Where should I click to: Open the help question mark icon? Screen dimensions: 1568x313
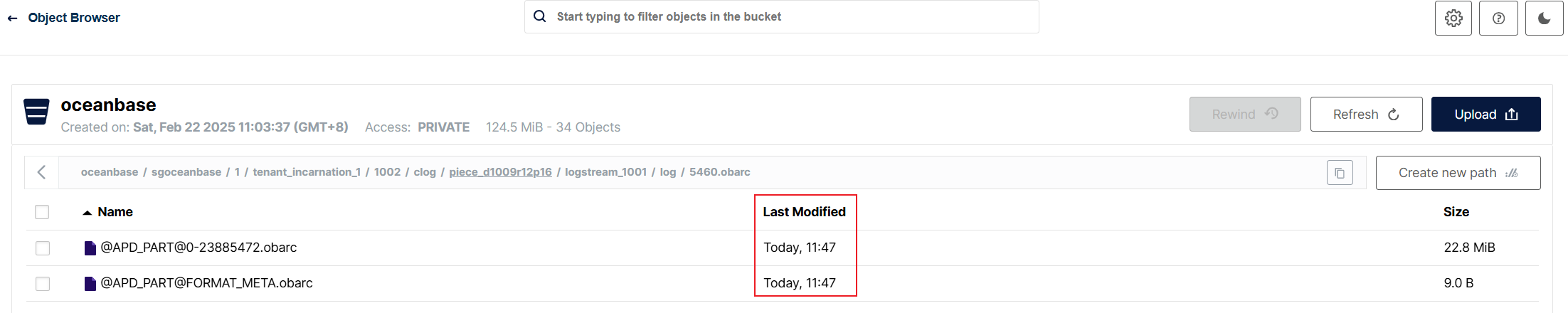pyautogui.click(x=1498, y=18)
